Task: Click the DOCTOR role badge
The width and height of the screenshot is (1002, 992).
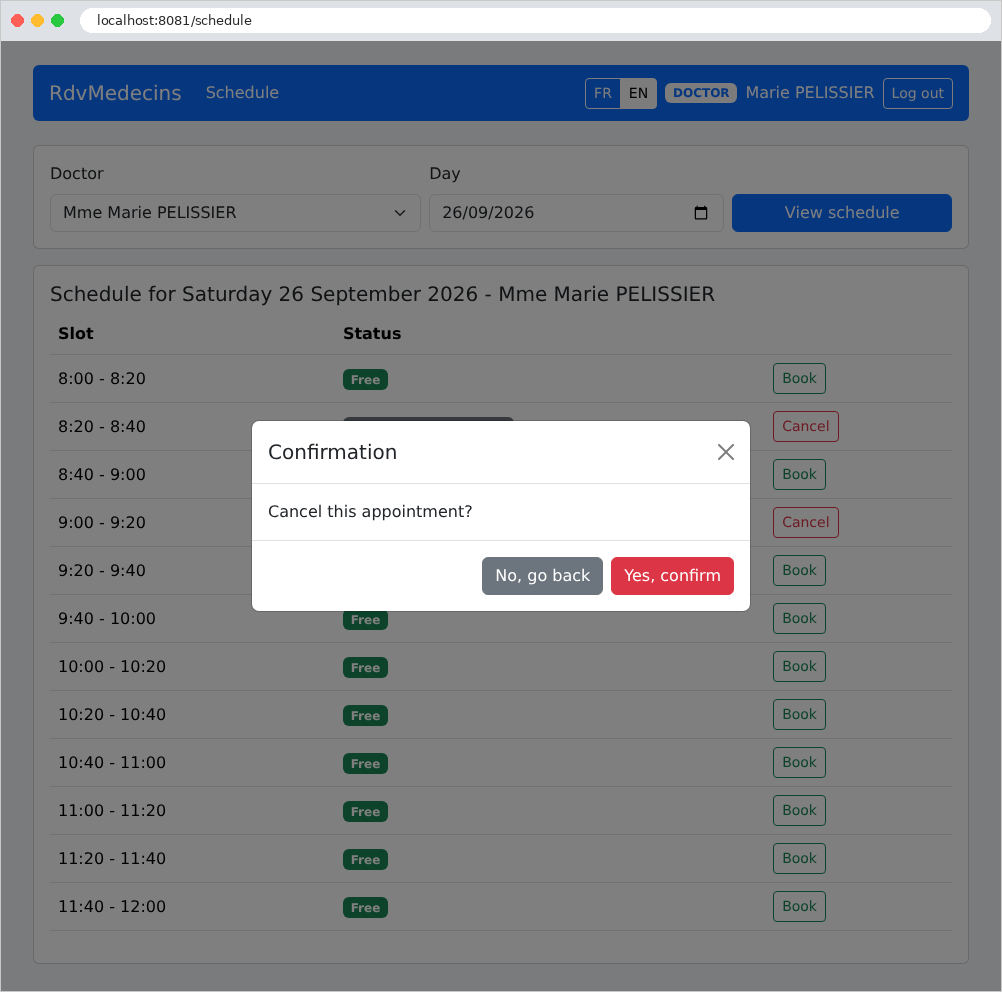Action: point(701,93)
